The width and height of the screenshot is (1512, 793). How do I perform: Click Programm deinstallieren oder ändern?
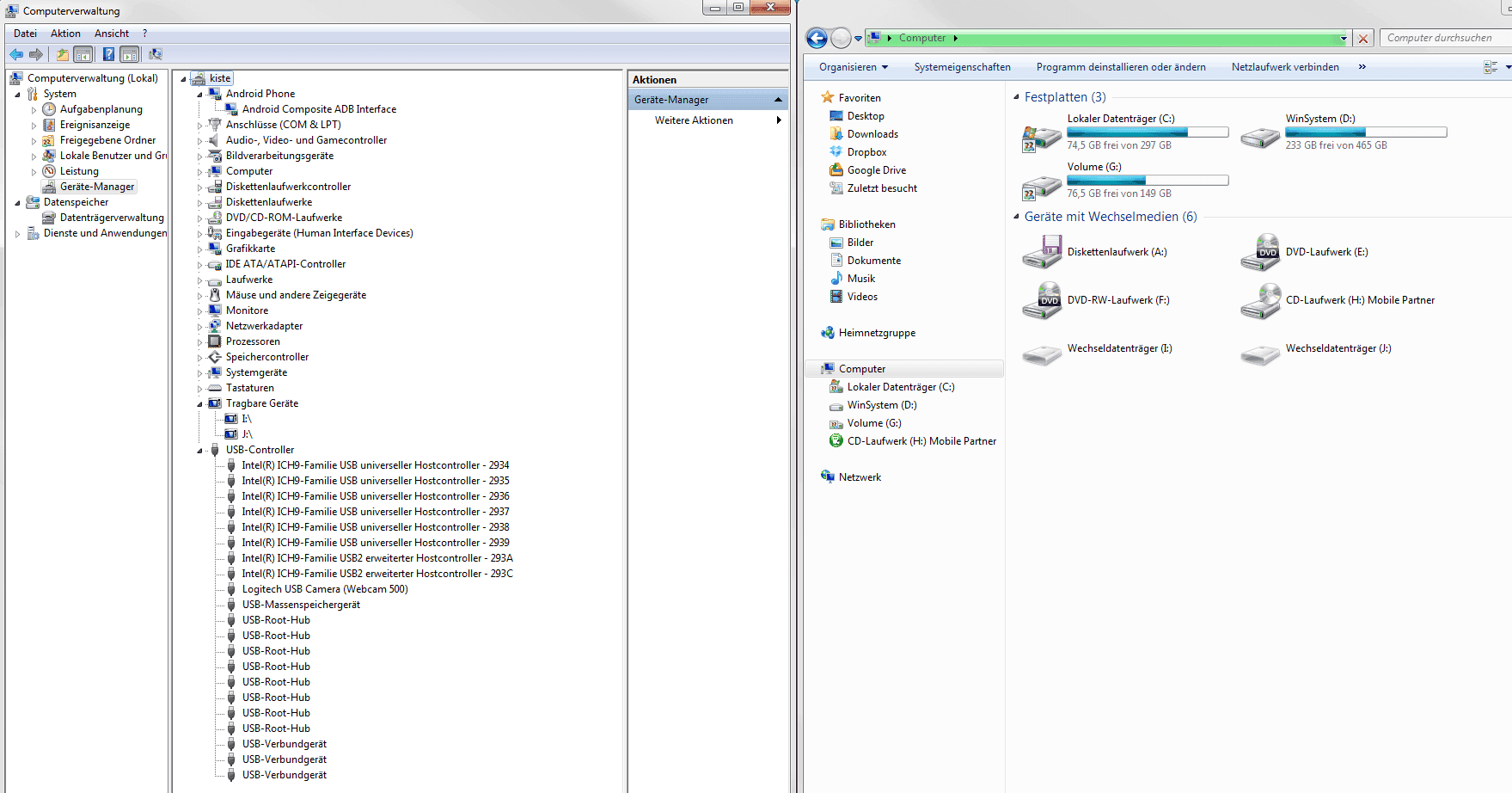click(1121, 67)
